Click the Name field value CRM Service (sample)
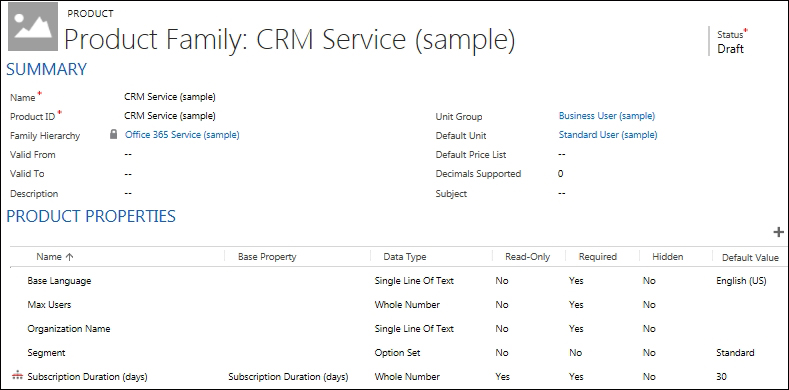The height and width of the screenshot is (390, 789). click(170, 97)
